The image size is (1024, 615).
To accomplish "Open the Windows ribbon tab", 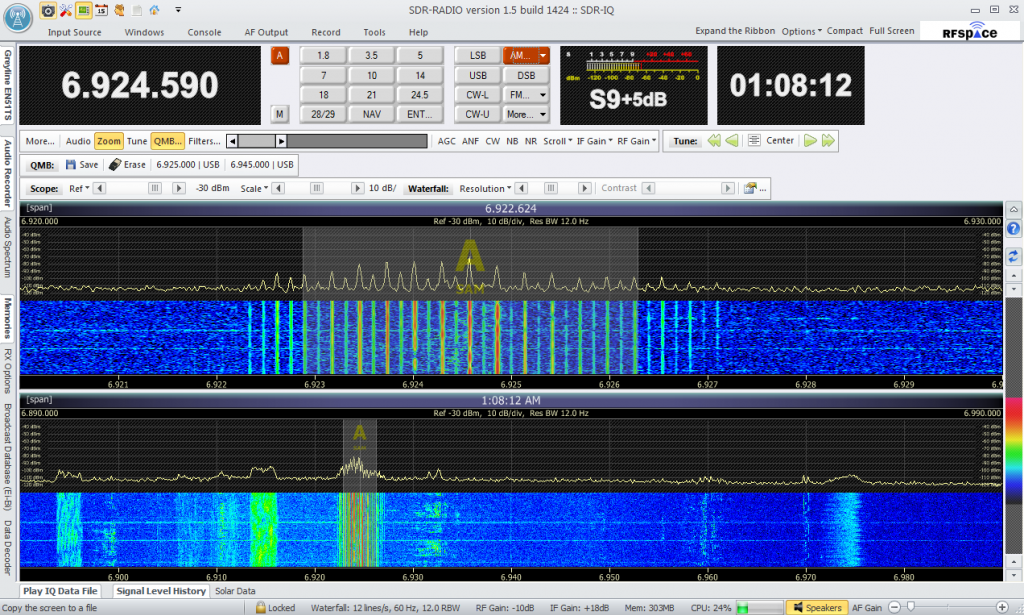I will click(x=144, y=32).
